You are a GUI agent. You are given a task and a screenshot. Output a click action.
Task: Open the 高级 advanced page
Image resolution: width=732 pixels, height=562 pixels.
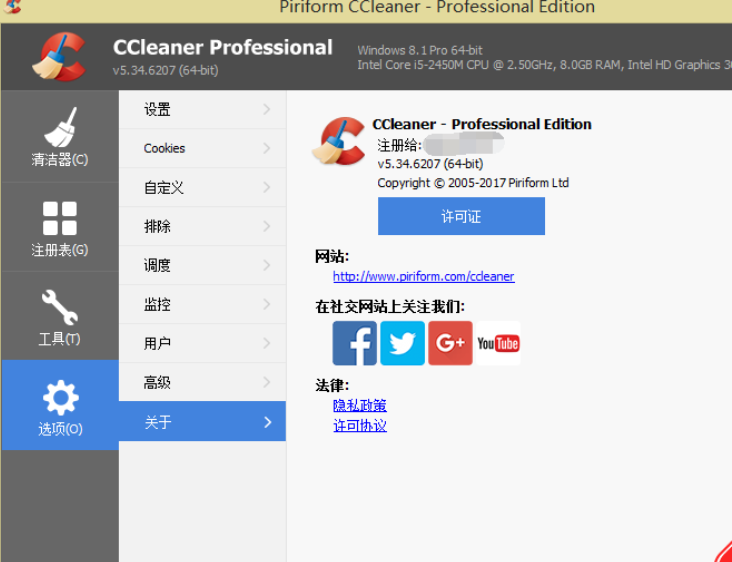[x=203, y=382]
